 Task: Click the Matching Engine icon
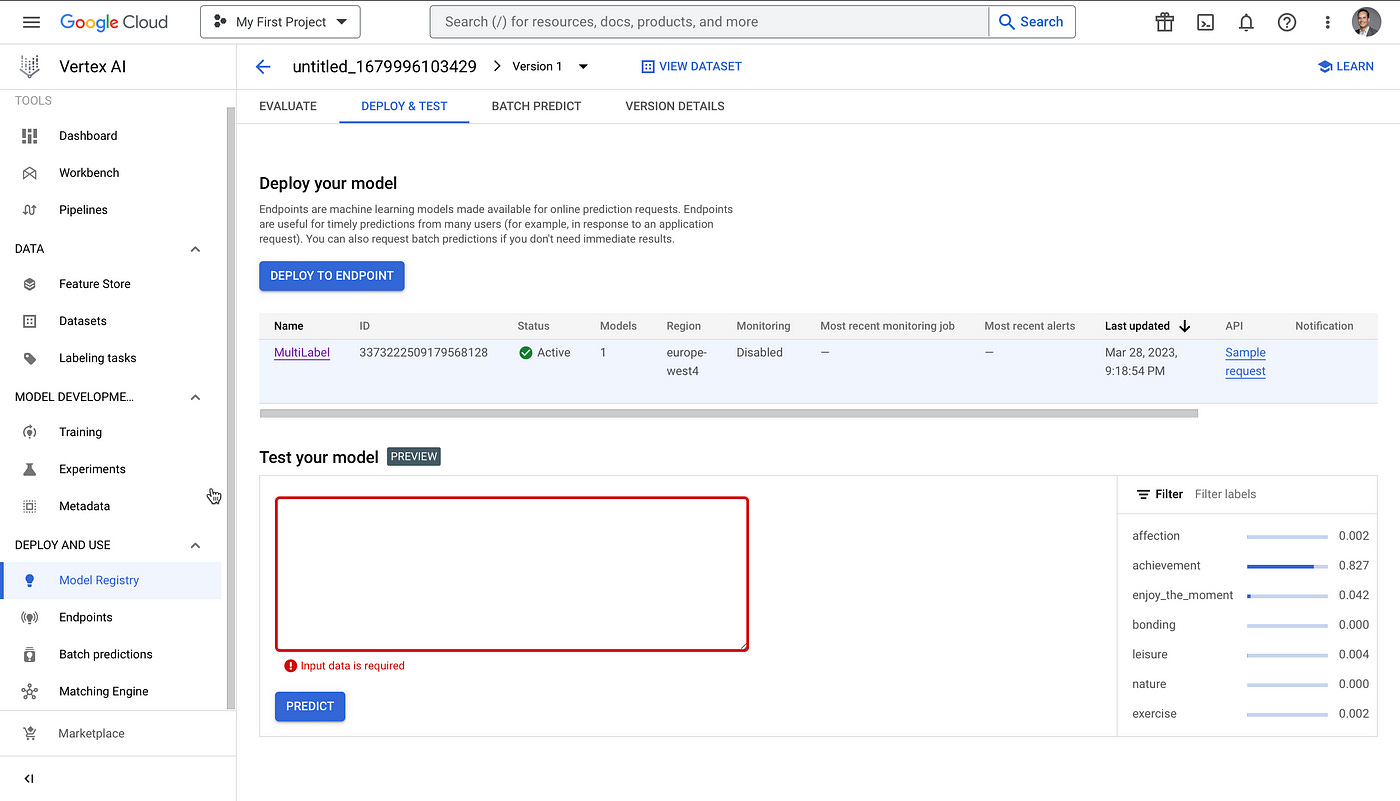[x=30, y=691]
